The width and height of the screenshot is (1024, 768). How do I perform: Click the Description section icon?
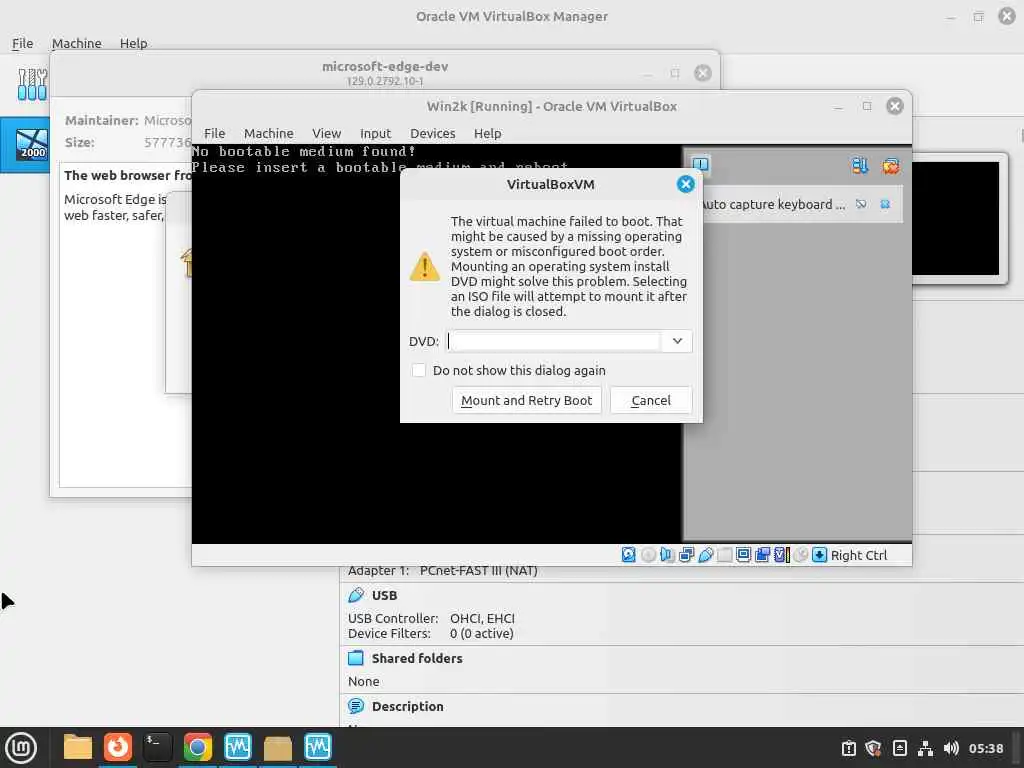(356, 706)
